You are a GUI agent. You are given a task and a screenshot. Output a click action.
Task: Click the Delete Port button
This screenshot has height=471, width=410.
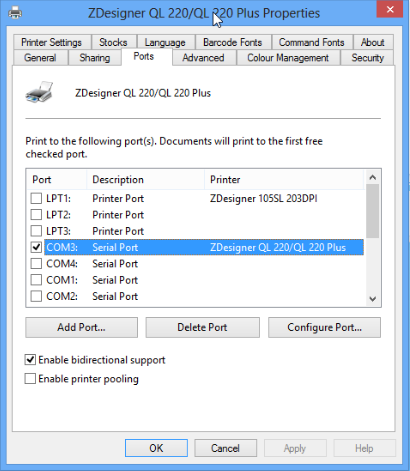coord(202,327)
